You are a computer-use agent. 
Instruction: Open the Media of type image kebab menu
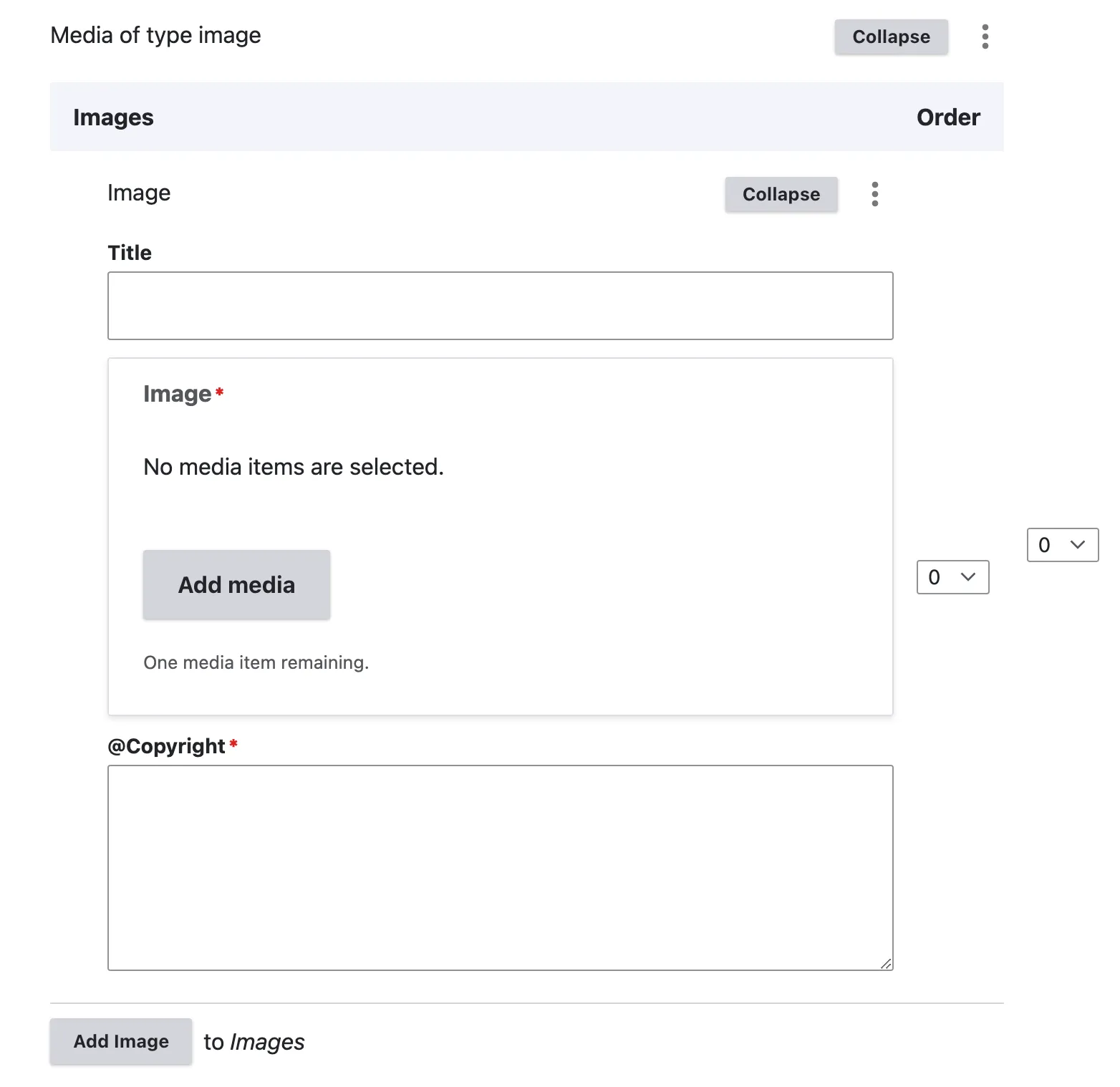pyautogui.click(x=985, y=37)
